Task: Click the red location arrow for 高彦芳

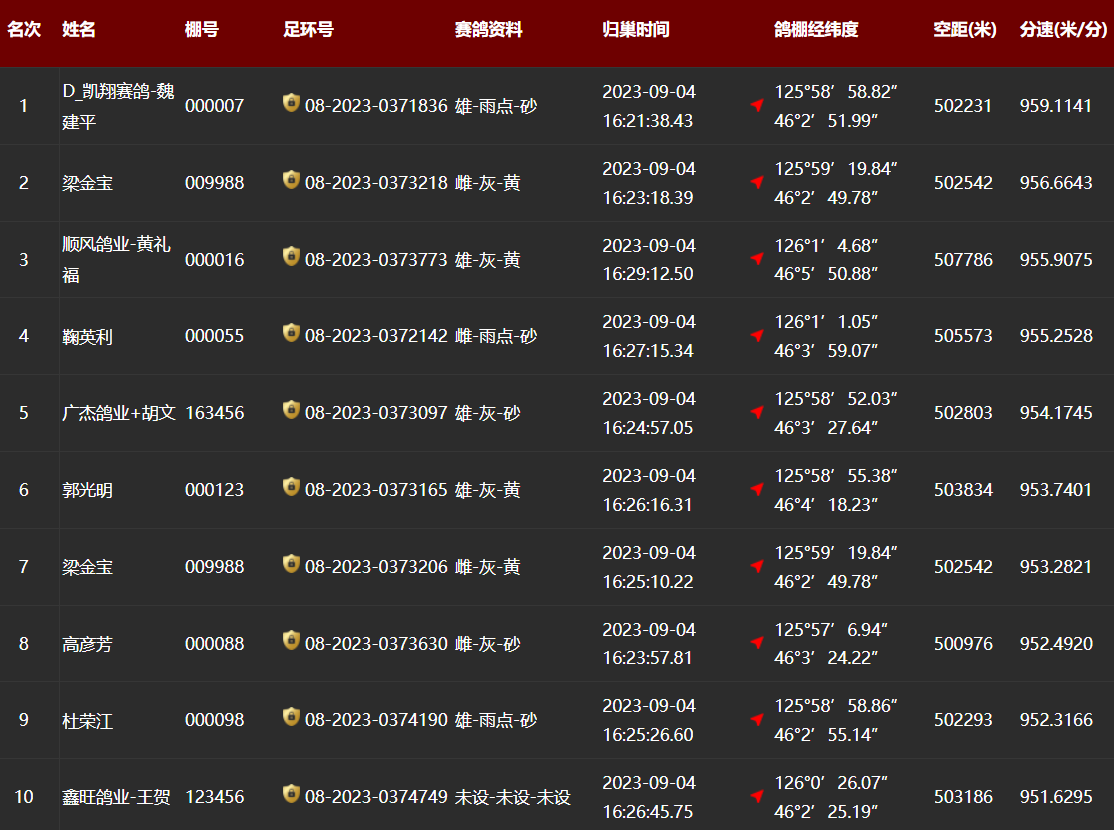Action: 757,643
